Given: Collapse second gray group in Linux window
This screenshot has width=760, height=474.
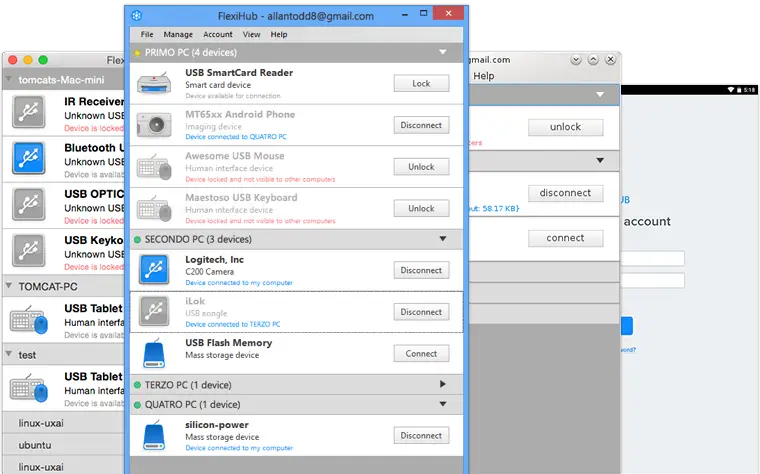Looking at the screenshot, I should coord(600,160).
